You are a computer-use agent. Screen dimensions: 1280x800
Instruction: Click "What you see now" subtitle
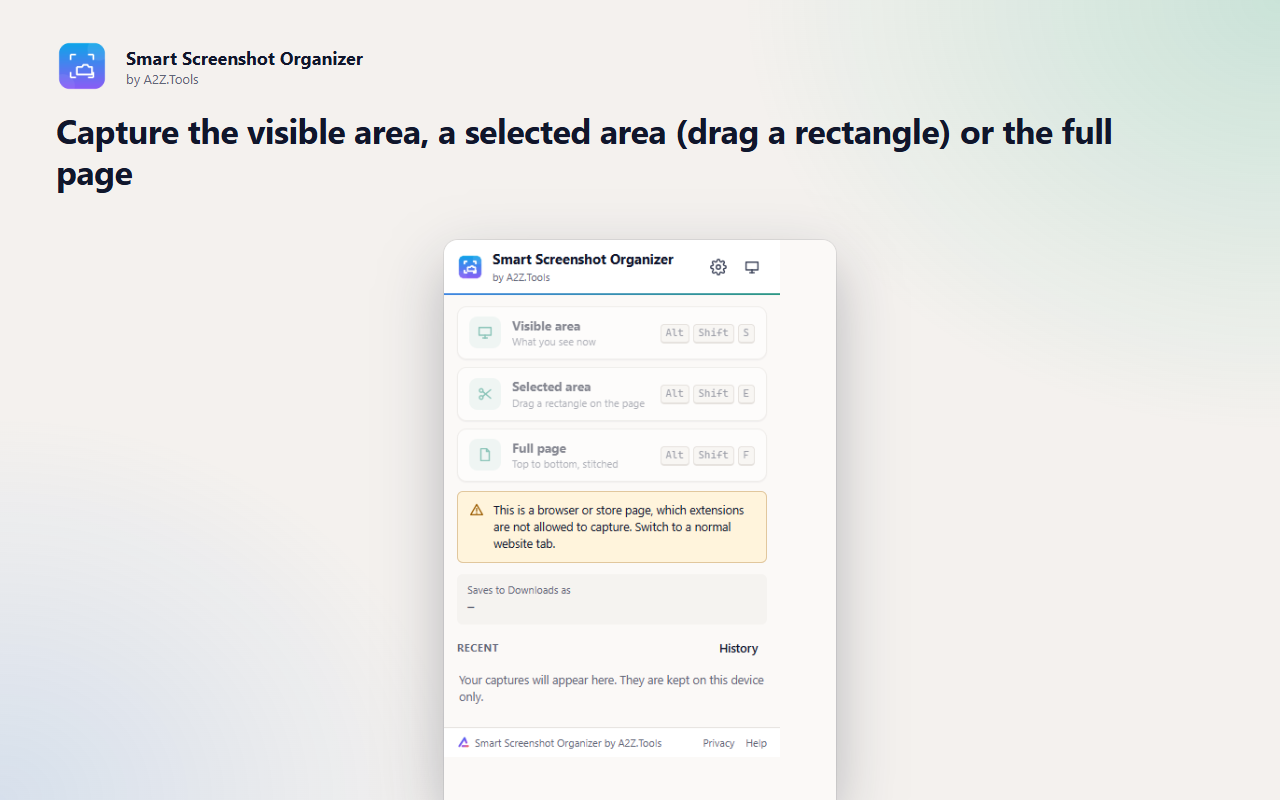[x=554, y=342]
